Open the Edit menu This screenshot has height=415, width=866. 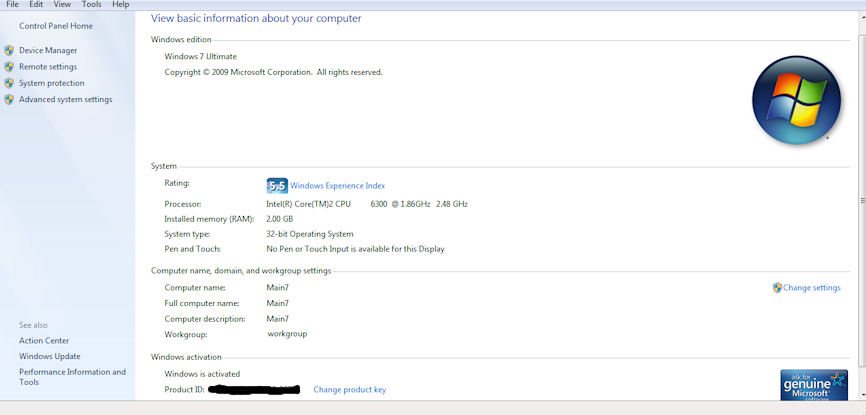(36, 4)
